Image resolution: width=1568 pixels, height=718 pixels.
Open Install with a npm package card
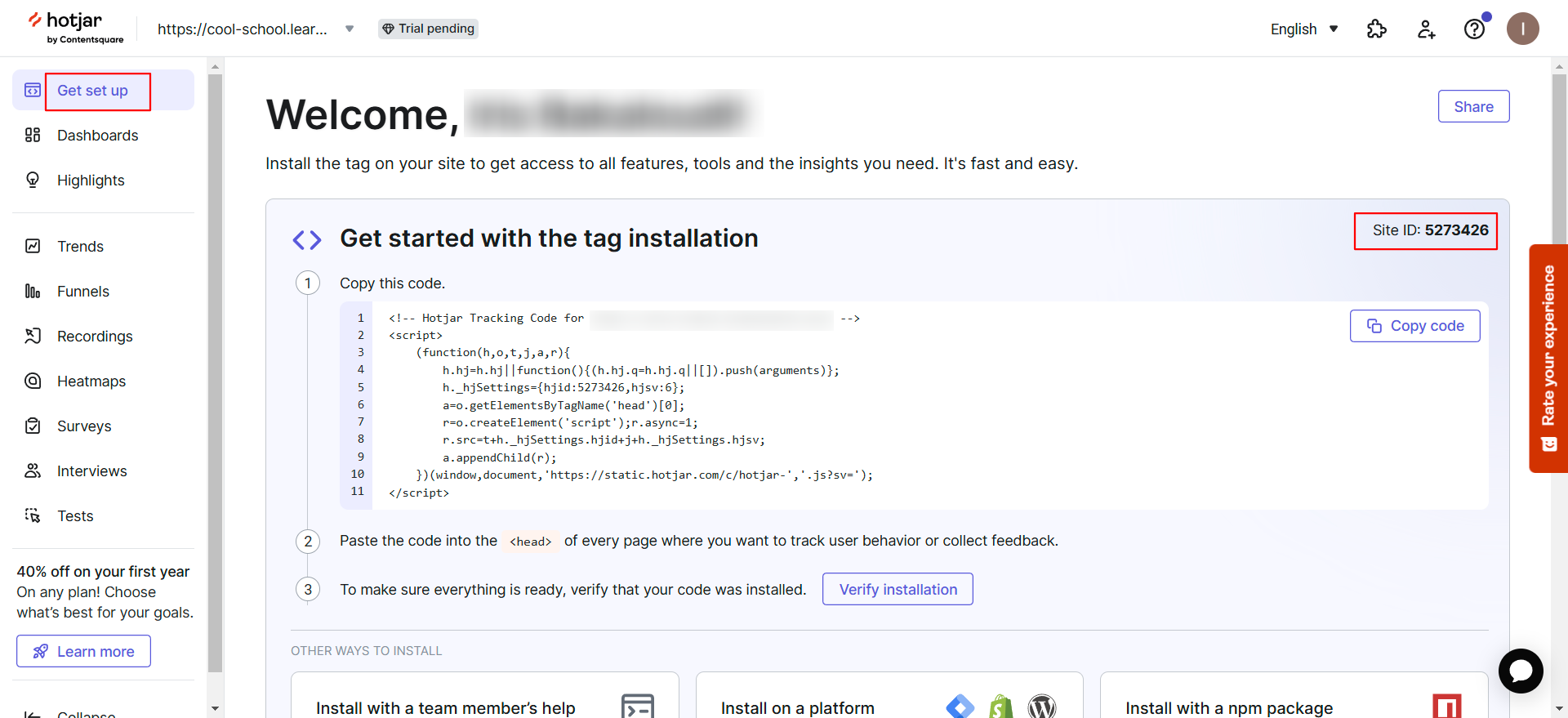[1294, 695]
